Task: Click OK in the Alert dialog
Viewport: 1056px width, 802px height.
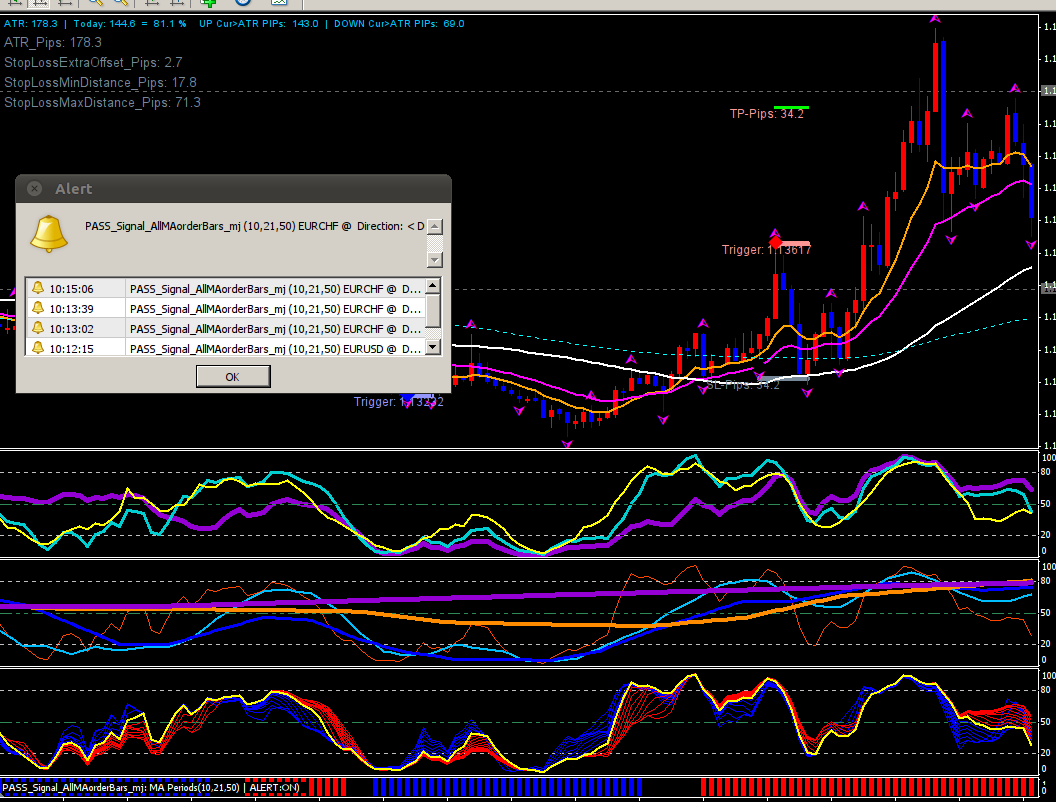Action: pos(233,376)
